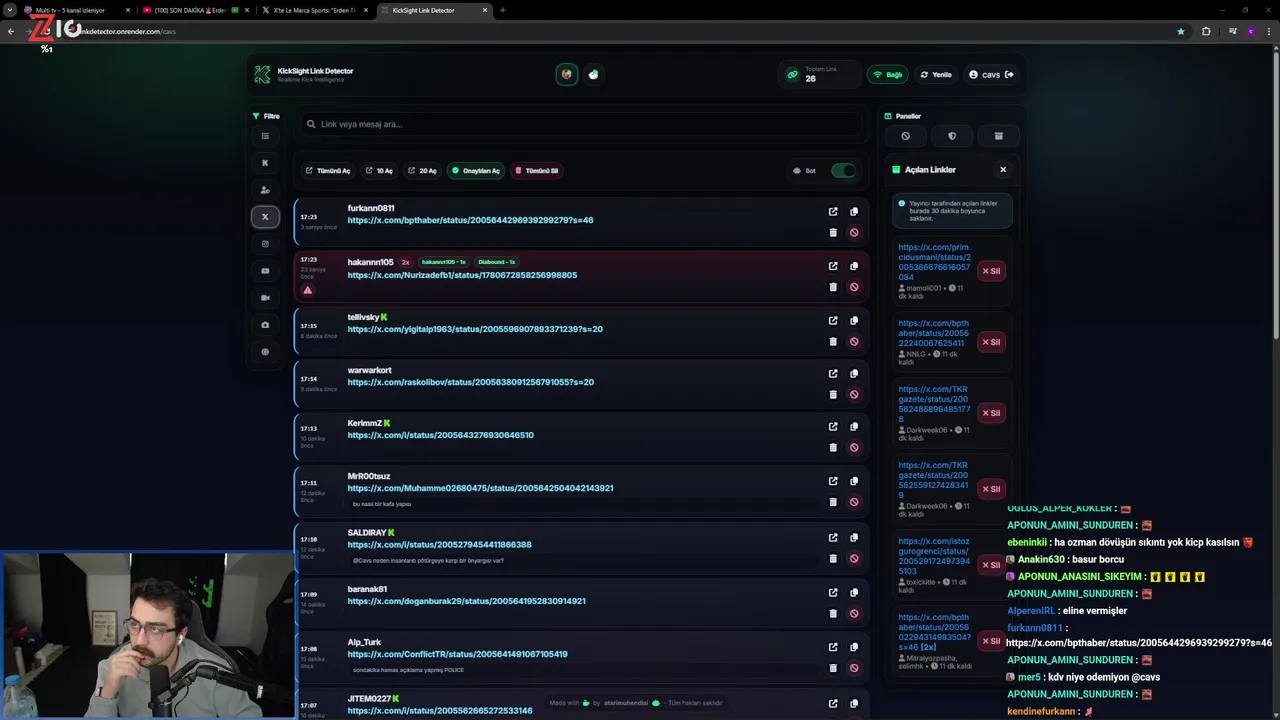Select the X (Twitter) filter in sidebar
The height and width of the screenshot is (720, 1280).
click(265, 217)
